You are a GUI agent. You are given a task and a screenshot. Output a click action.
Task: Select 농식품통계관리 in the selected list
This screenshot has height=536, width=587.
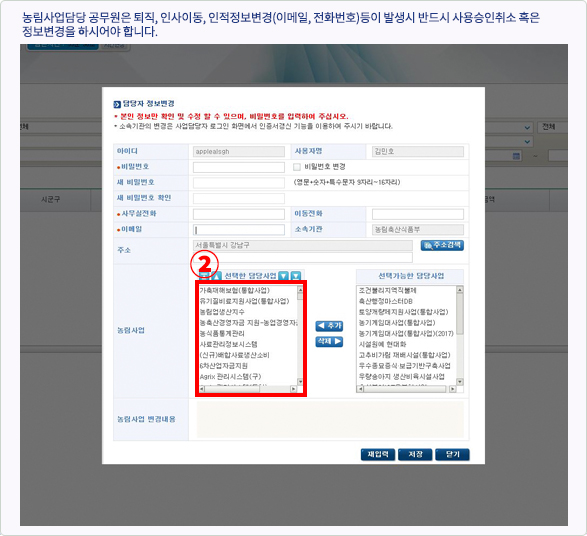[x=222, y=334]
